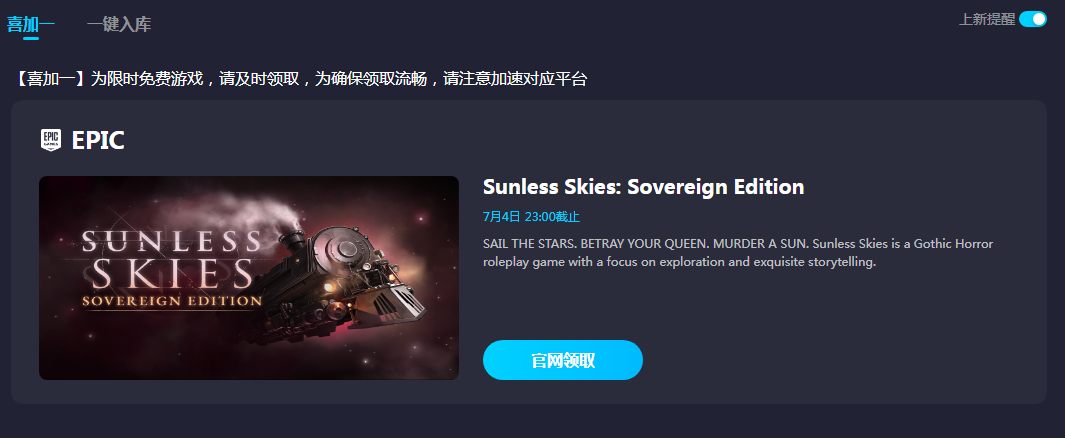Open the 一键入库 tab
This screenshot has height=438, width=1065.
tap(119, 24)
